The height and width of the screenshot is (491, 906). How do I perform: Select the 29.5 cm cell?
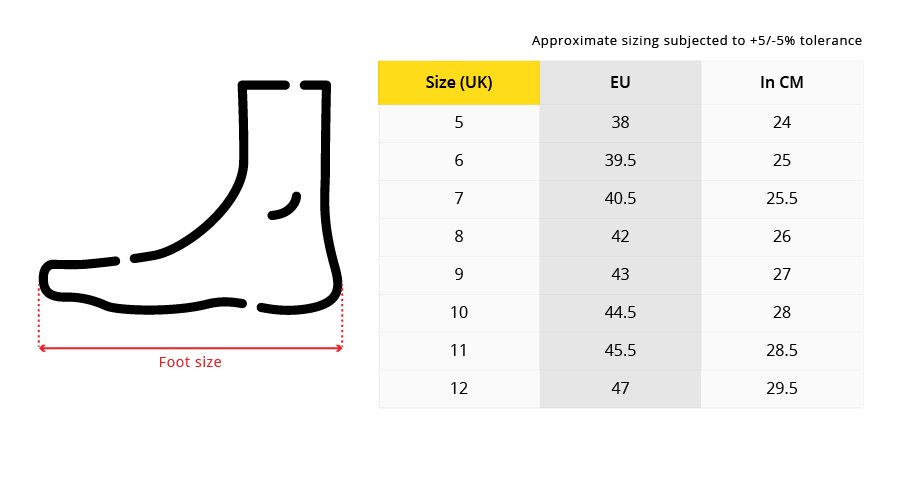point(782,389)
